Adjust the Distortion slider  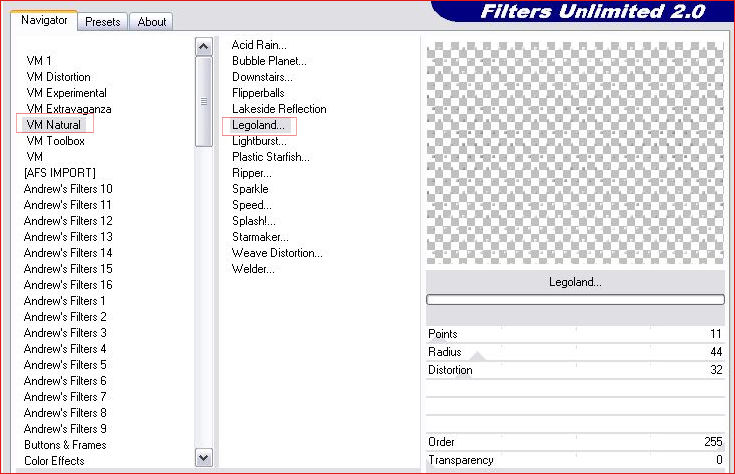click(x=574, y=370)
